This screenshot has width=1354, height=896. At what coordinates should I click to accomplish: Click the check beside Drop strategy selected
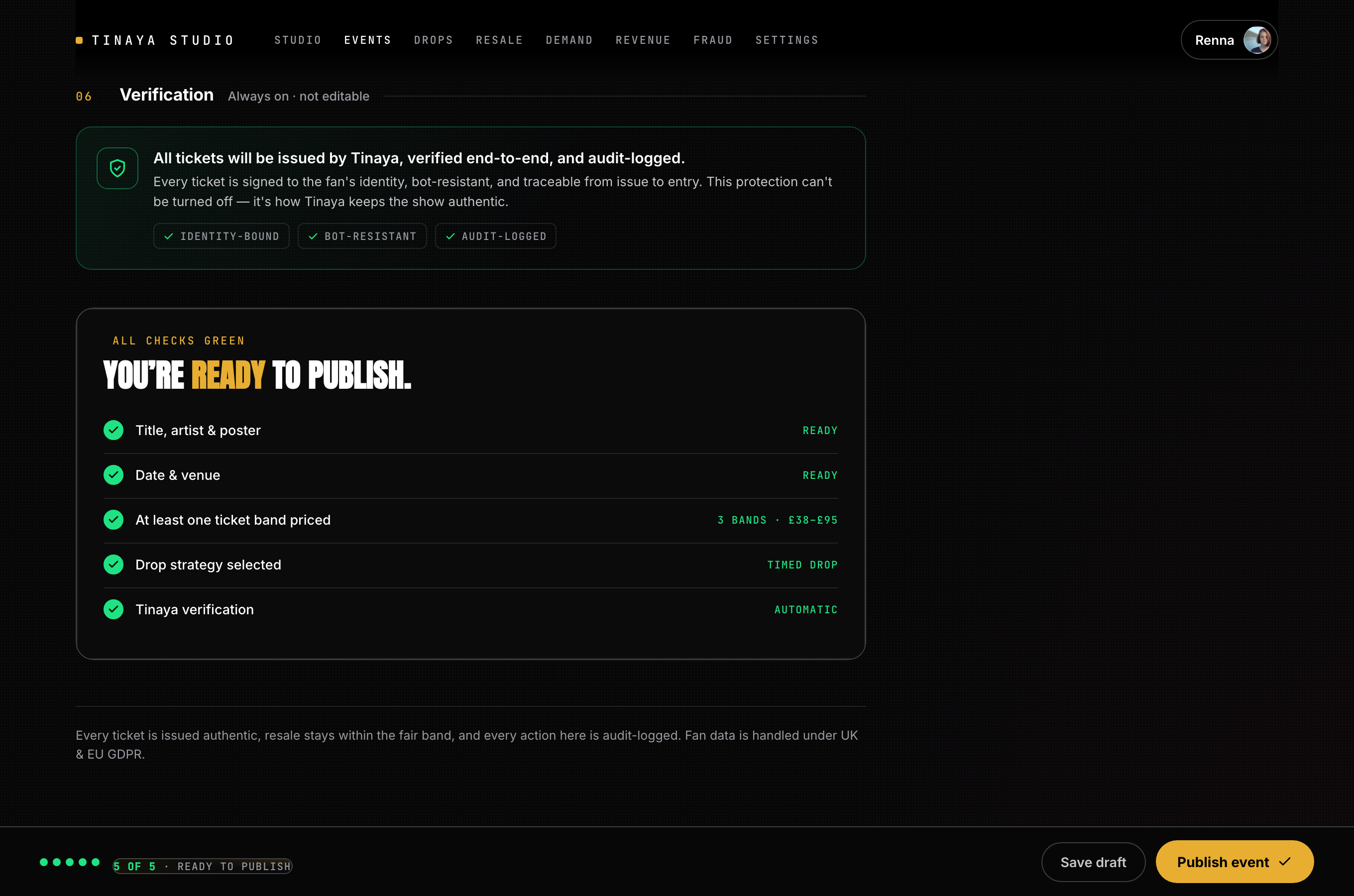[x=113, y=564]
